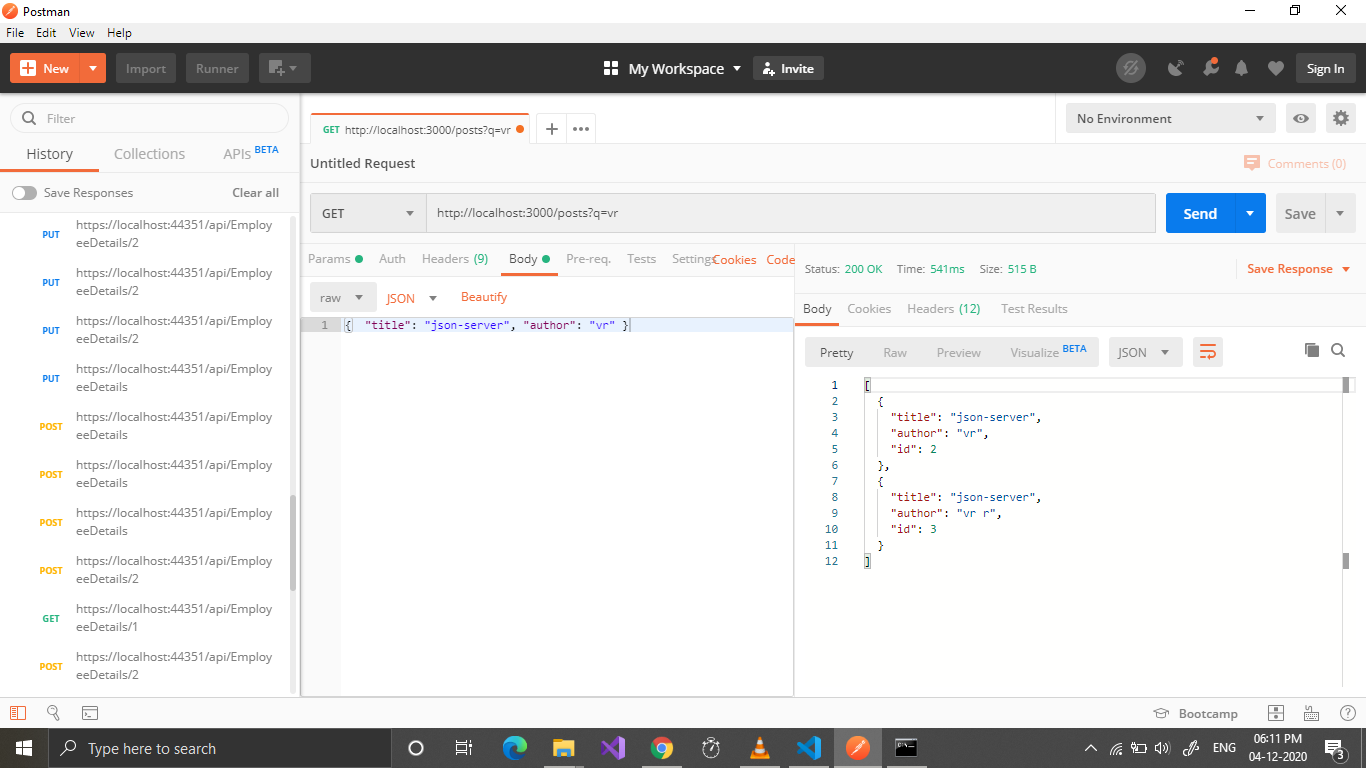
Task: Open the request Headers (9) tab
Action: pyautogui.click(x=455, y=259)
